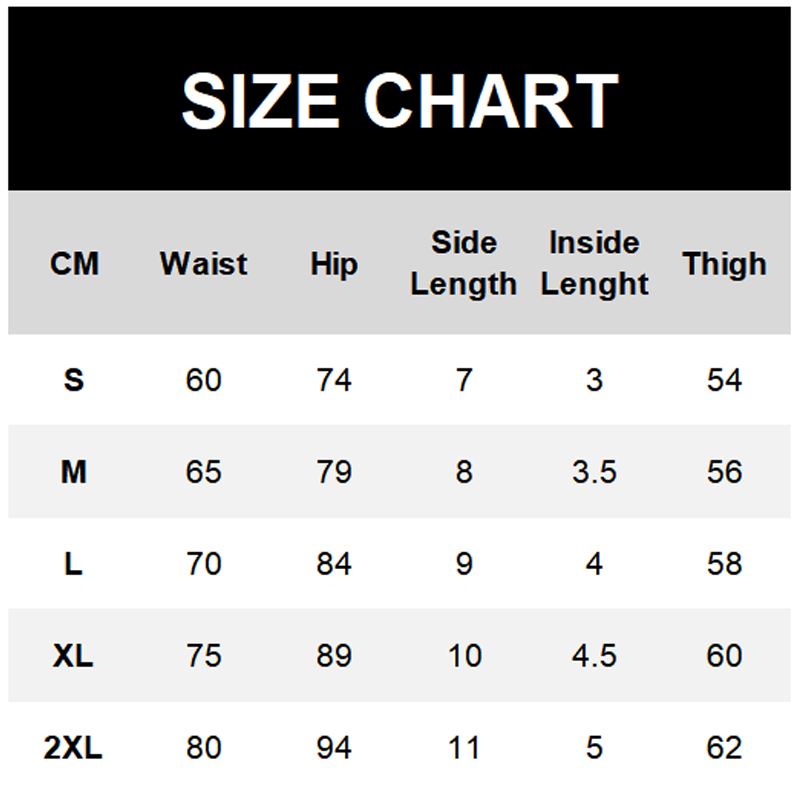Select the Side Length header
The height and width of the screenshot is (800, 800).
point(464,264)
